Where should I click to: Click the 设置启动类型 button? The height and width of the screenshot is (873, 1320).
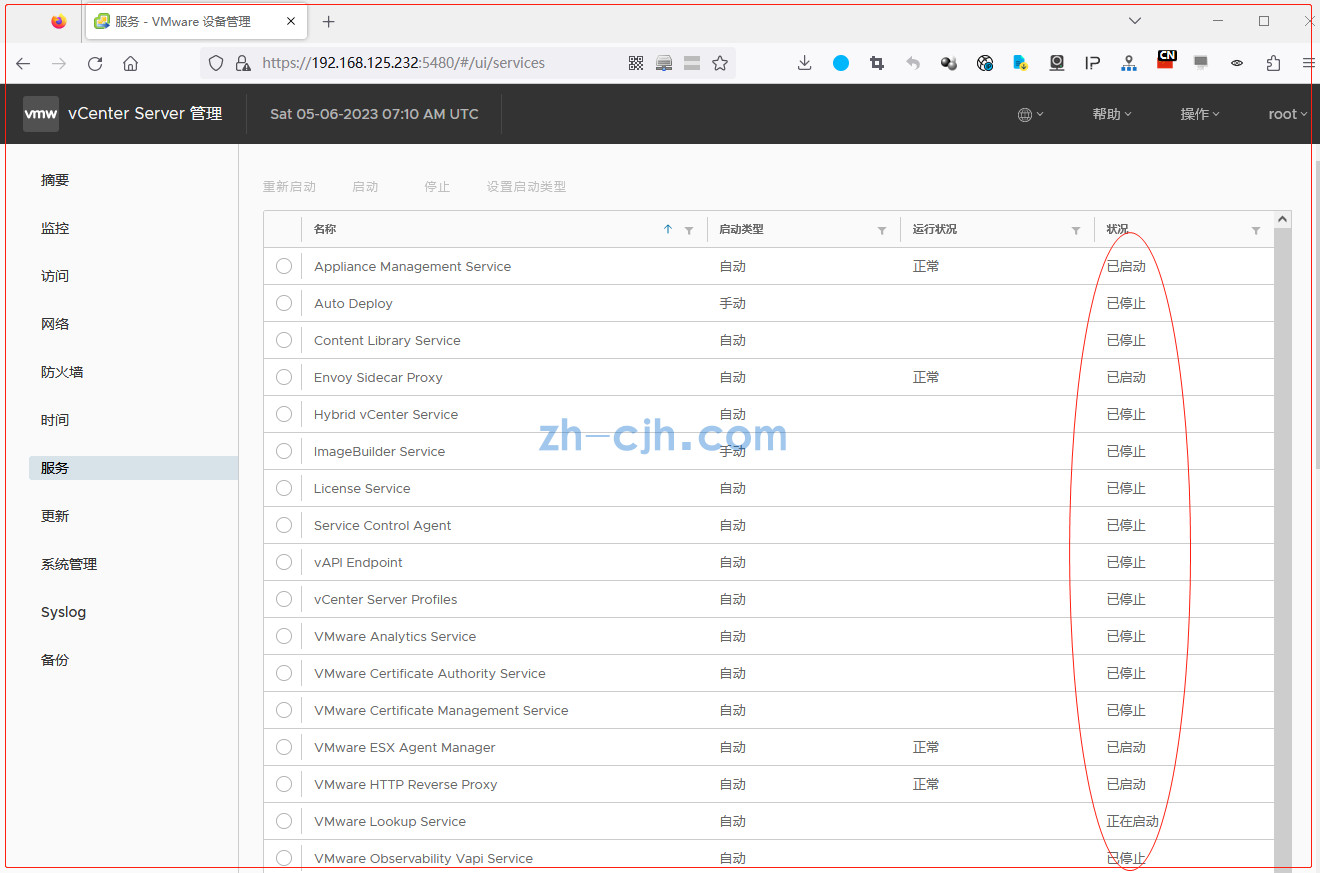[x=526, y=187]
